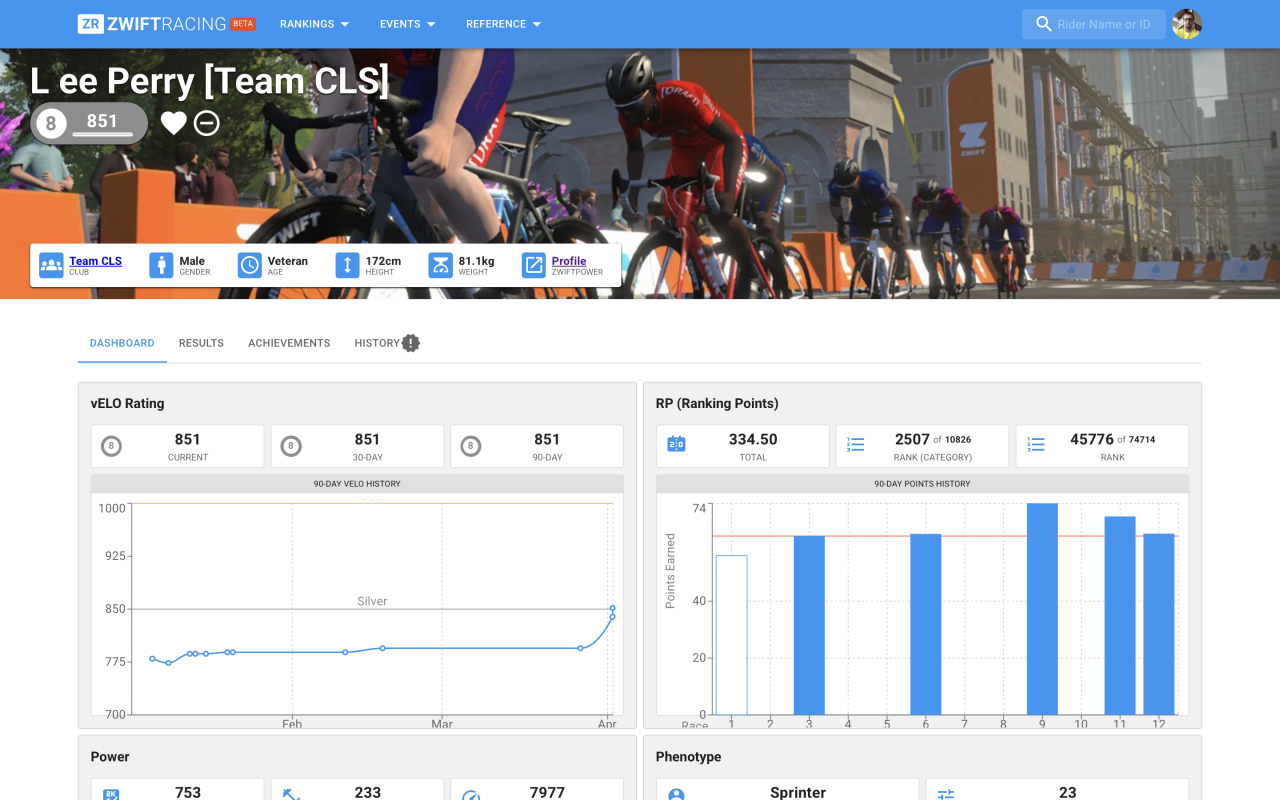Screen dimensions: 1280x800
Task: Click the height arrows icon
Action: click(347, 265)
